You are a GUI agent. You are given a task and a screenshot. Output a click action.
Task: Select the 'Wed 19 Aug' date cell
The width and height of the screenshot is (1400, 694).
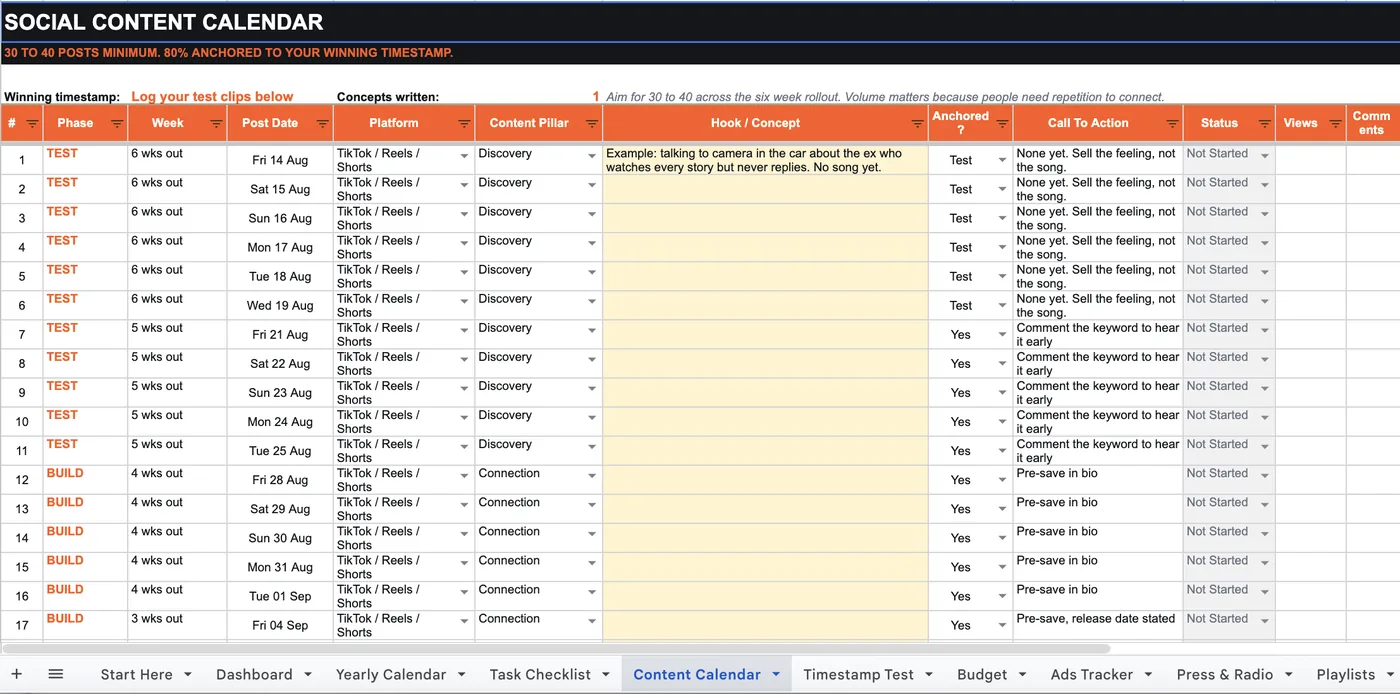pyautogui.click(x=280, y=305)
